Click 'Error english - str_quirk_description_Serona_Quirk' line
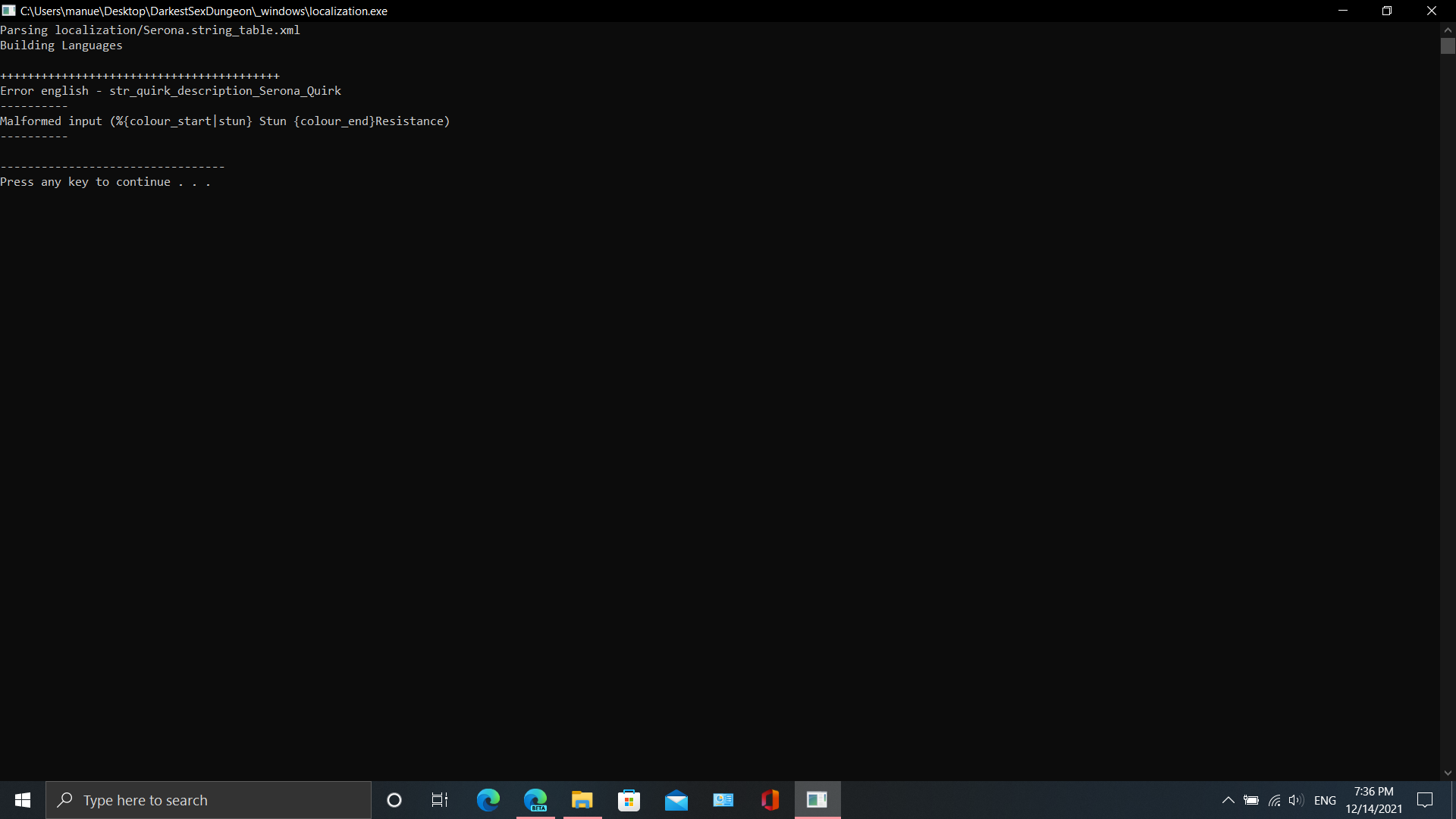This screenshot has height=819, width=1456. point(171,91)
